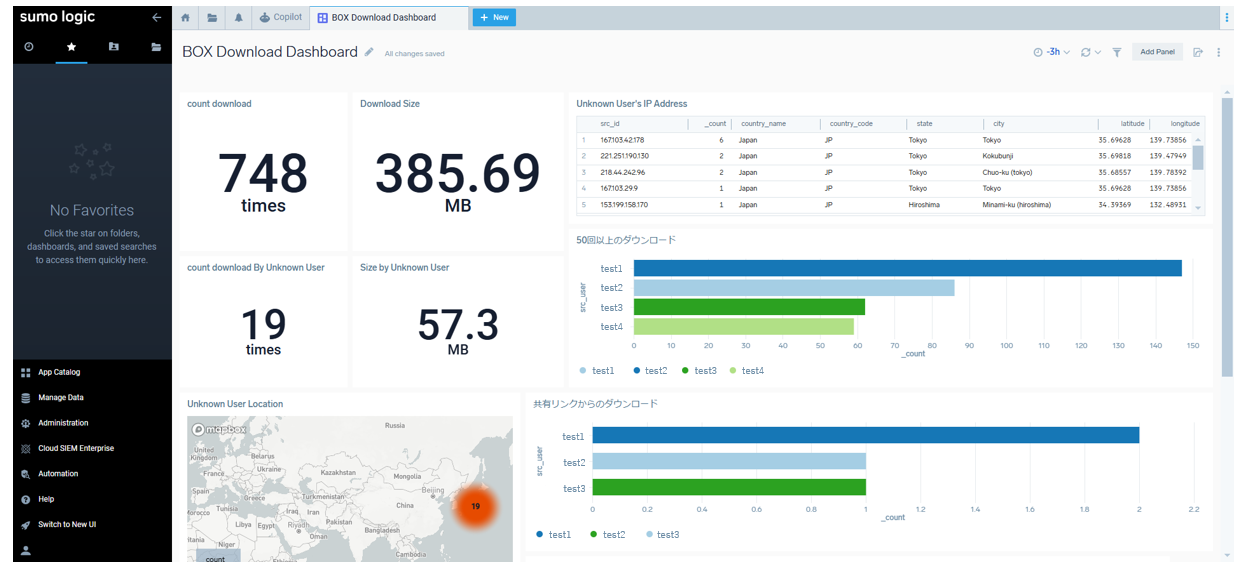Open Automation menu item
Viewport: 1252px width, 583px height.
(x=58, y=474)
